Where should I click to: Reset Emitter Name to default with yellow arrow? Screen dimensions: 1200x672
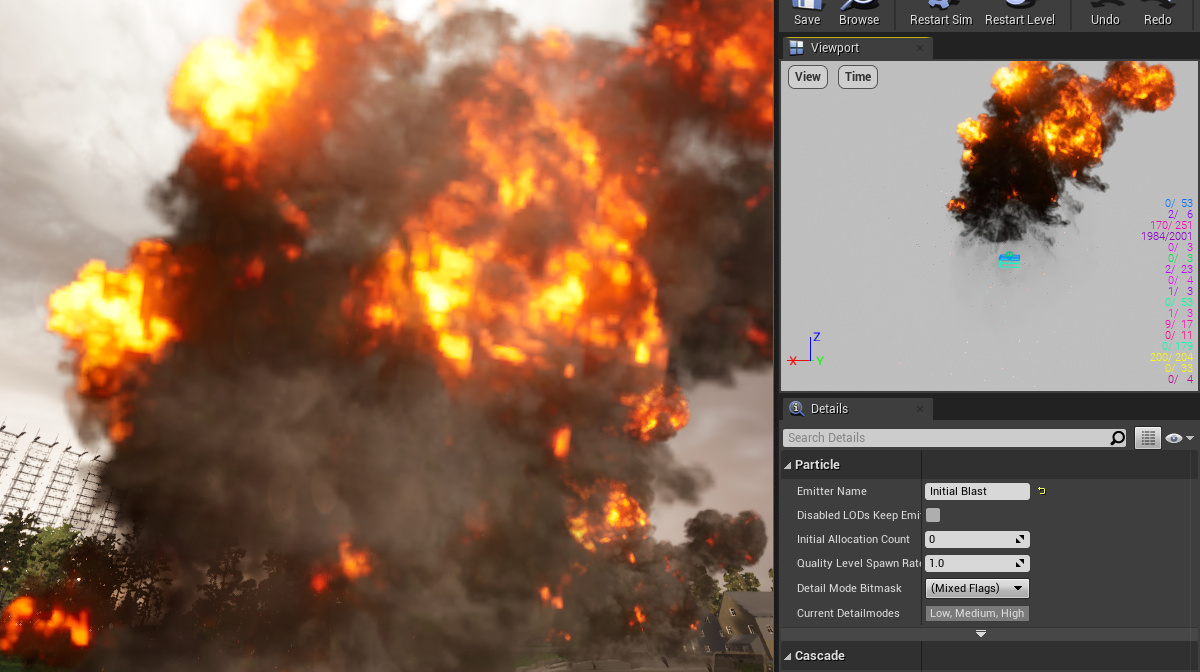tap(1042, 491)
